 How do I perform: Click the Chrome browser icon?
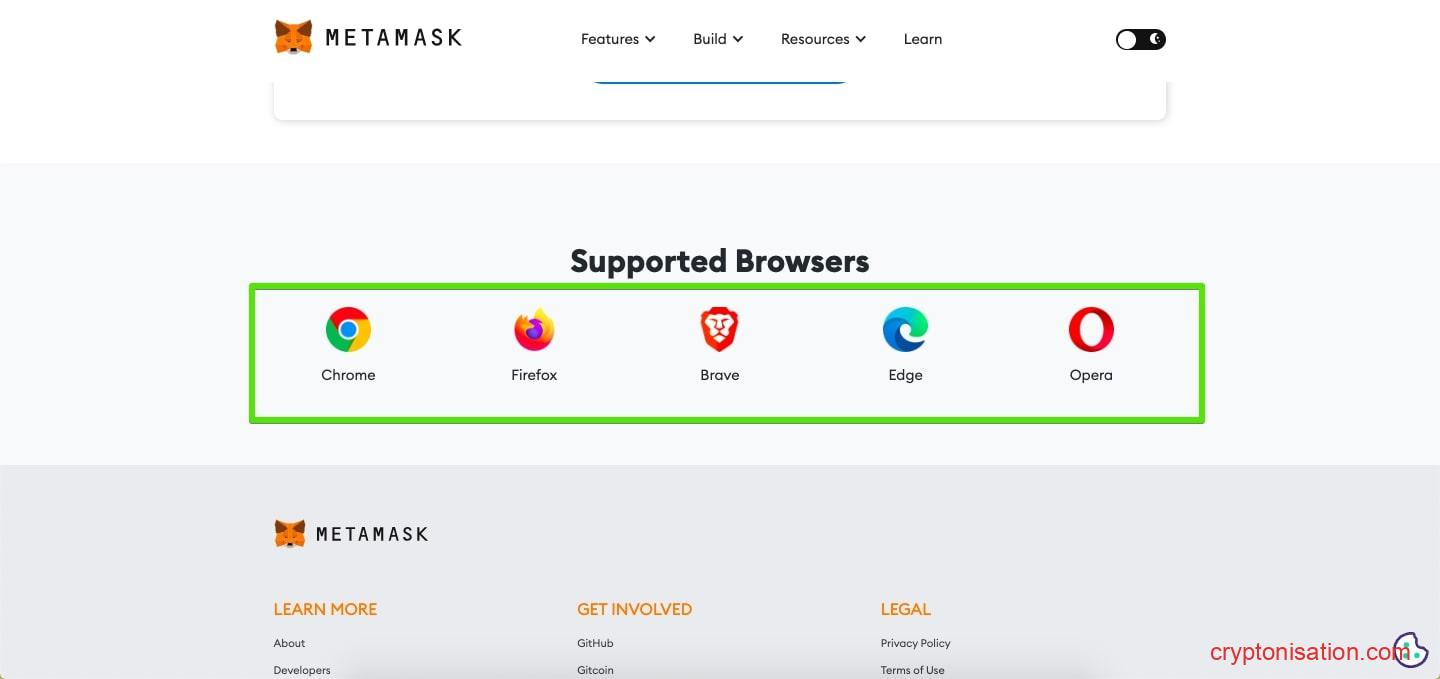pos(348,330)
